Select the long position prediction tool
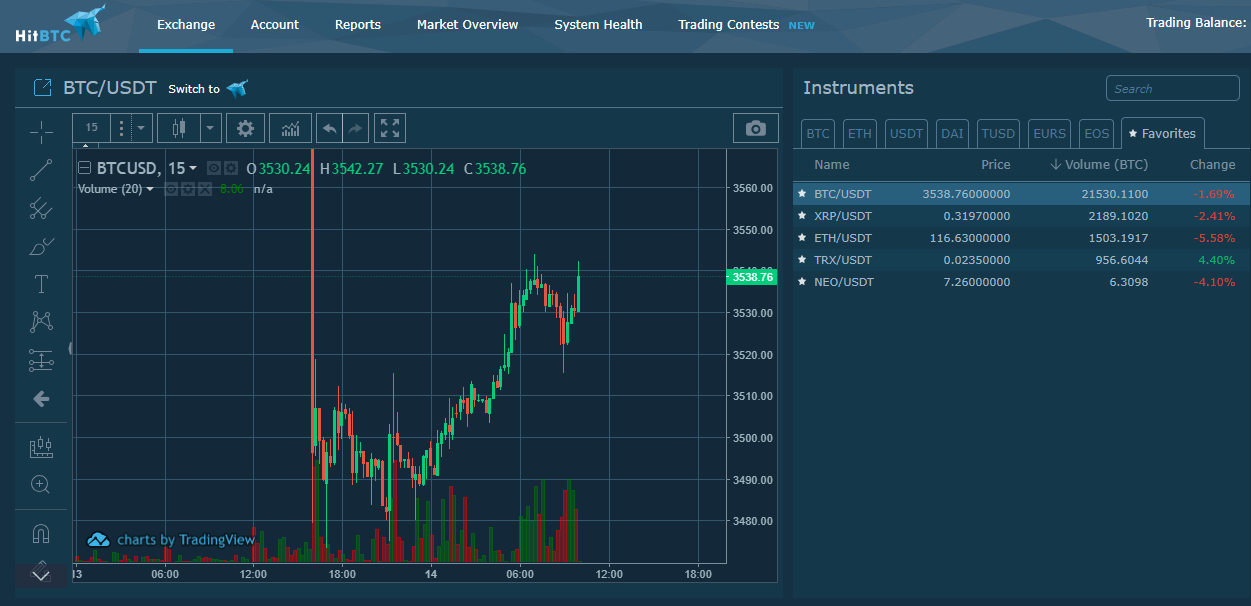This screenshot has height=606, width=1251. coord(41,360)
